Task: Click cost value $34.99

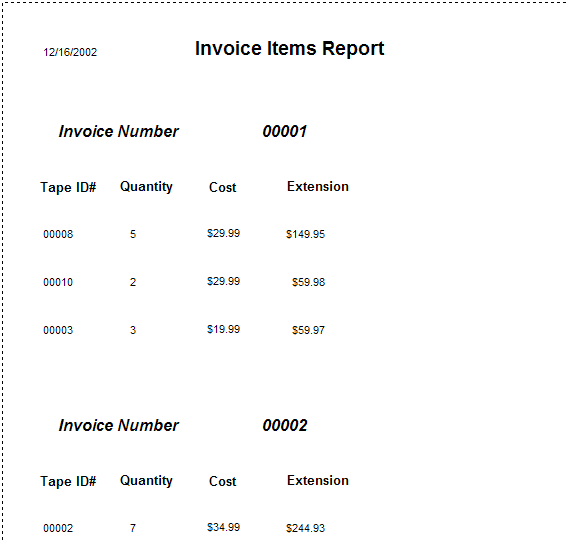Action: 224,527
